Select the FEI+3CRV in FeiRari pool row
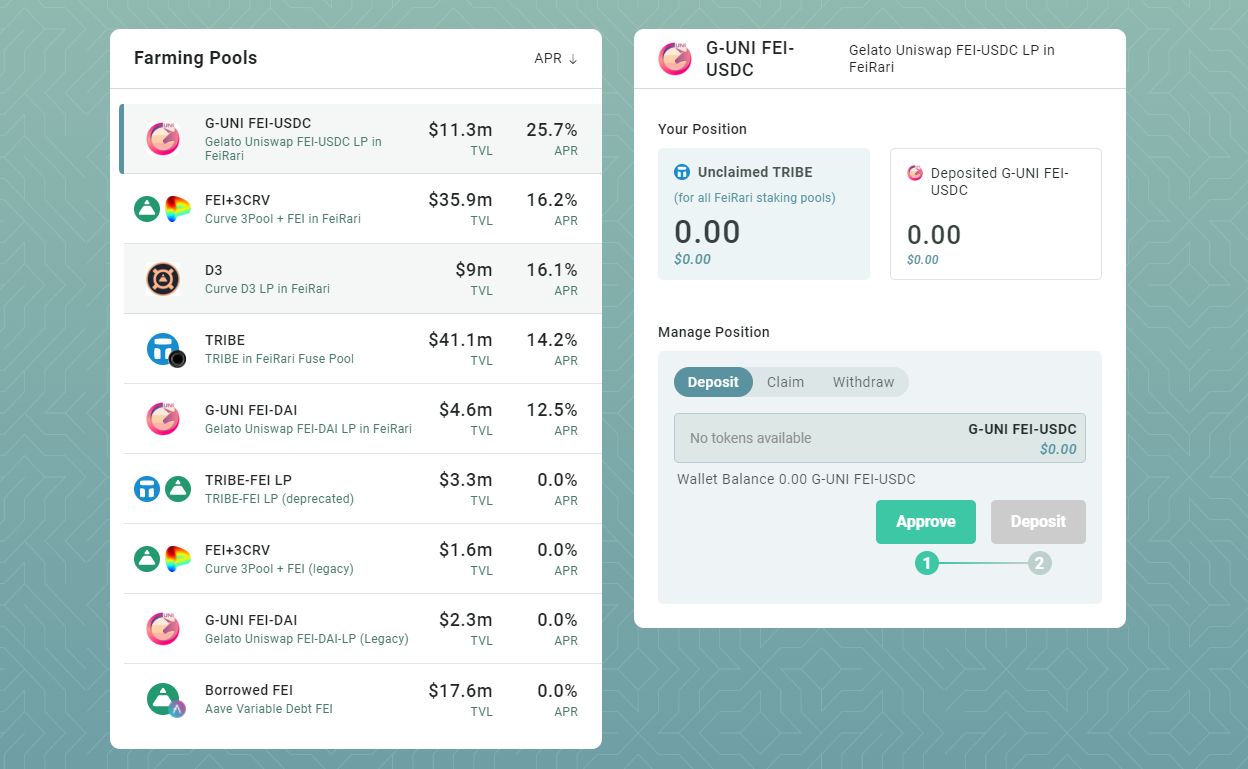Screen dimensions: 1248x769 click(x=361, y=209)
